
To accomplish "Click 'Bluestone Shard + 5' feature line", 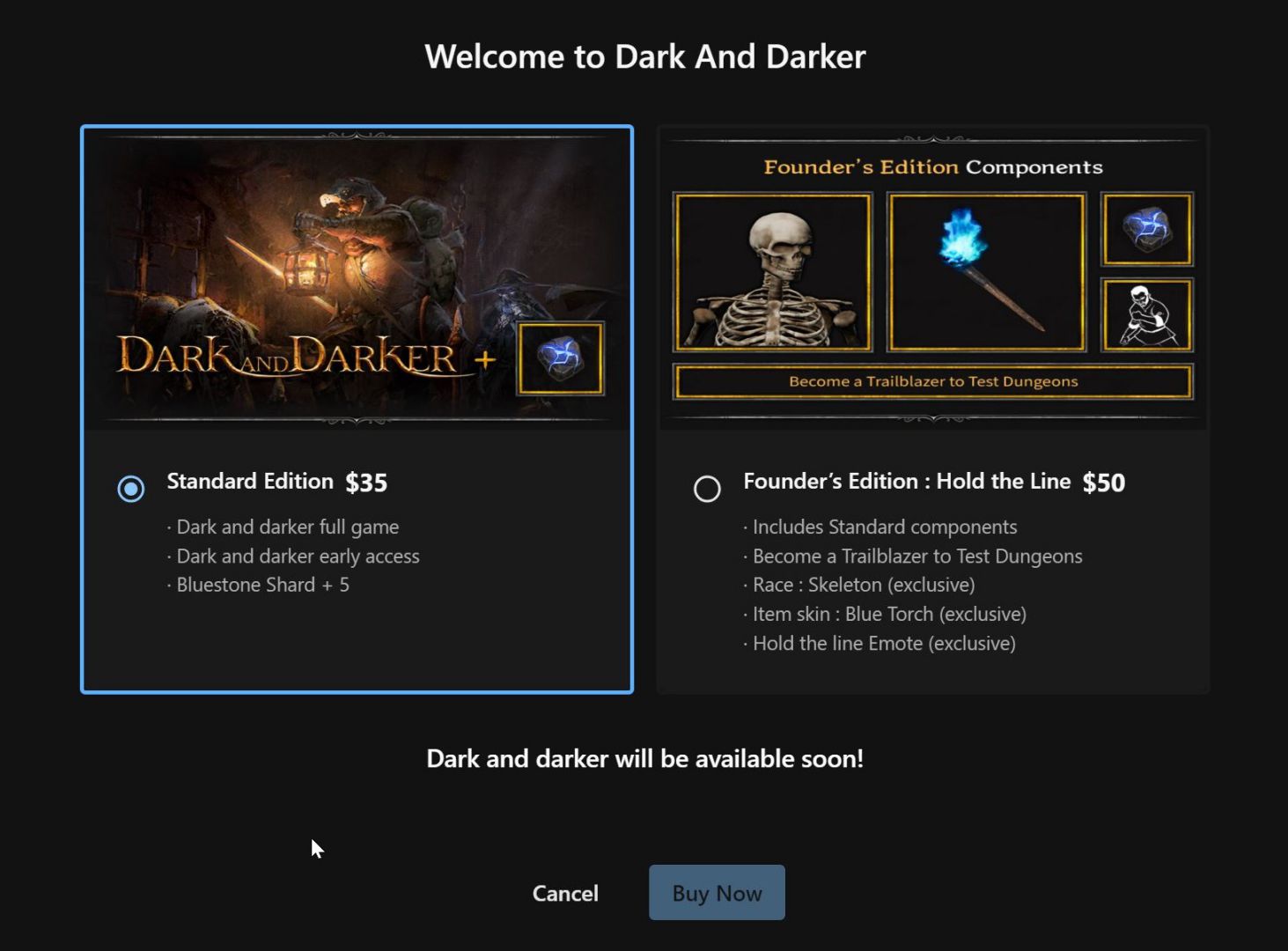I will [259, 585].
